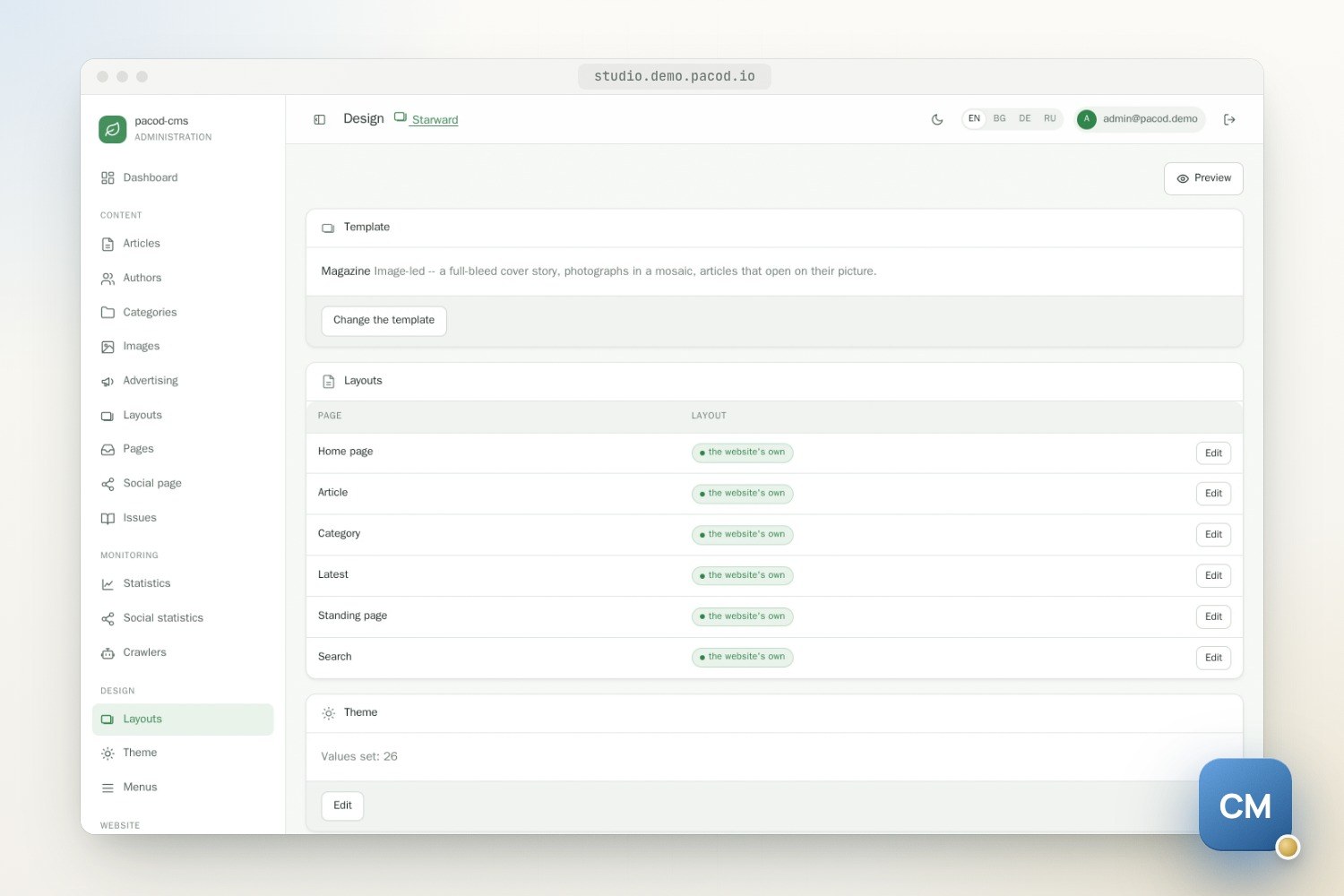1344x896 pixels.
Task: Edit the Category layout
Action: tap(1213, 535)
